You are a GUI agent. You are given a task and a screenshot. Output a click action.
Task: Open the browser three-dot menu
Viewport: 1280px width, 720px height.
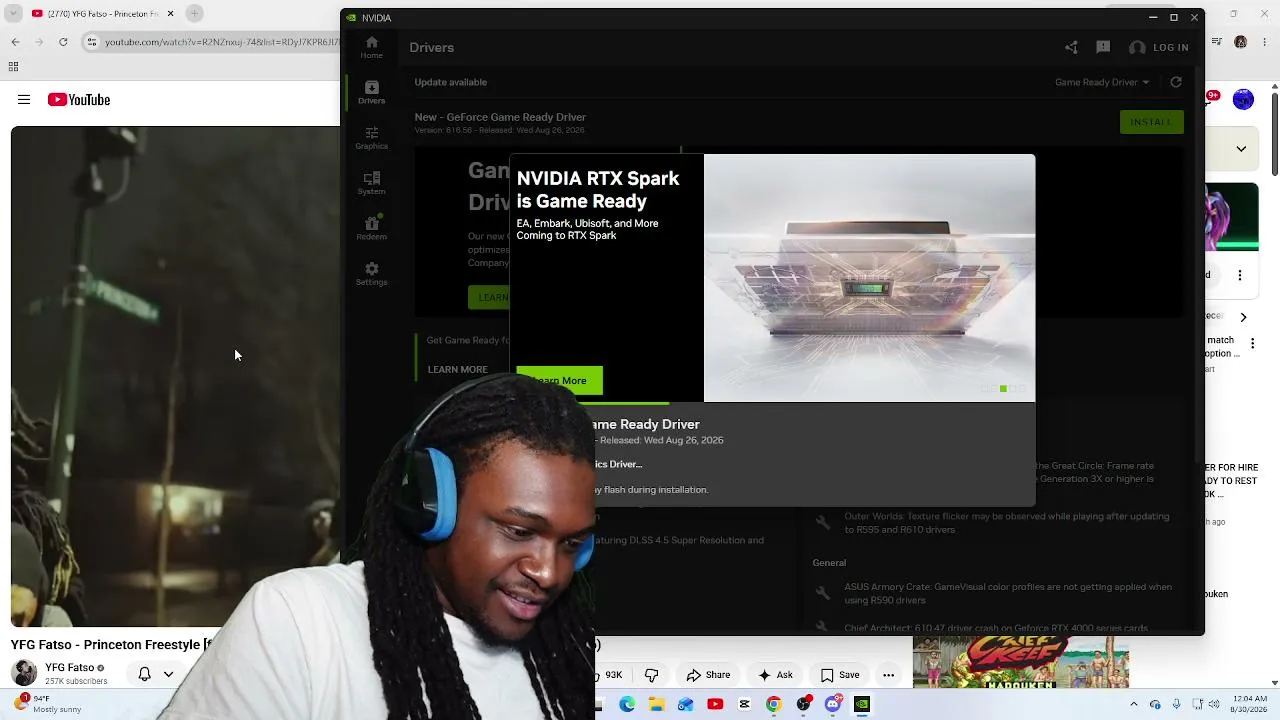click(1267, 42)
